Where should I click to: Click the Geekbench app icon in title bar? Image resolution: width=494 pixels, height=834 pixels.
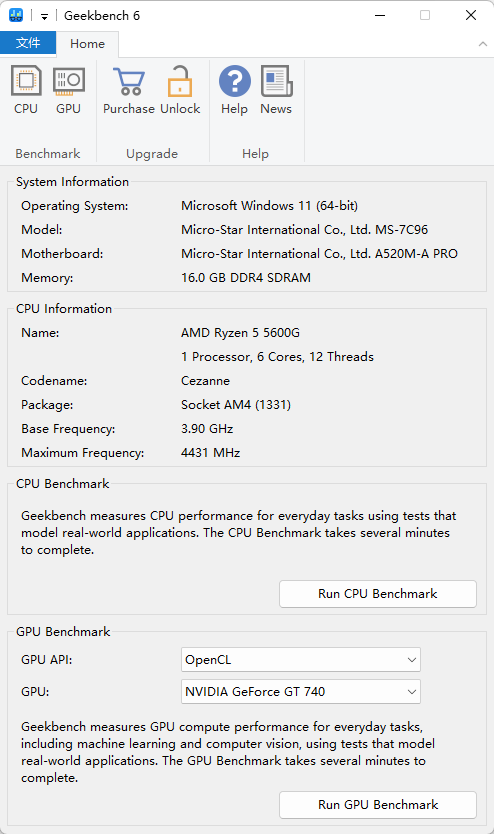click(x=16, y=15)
